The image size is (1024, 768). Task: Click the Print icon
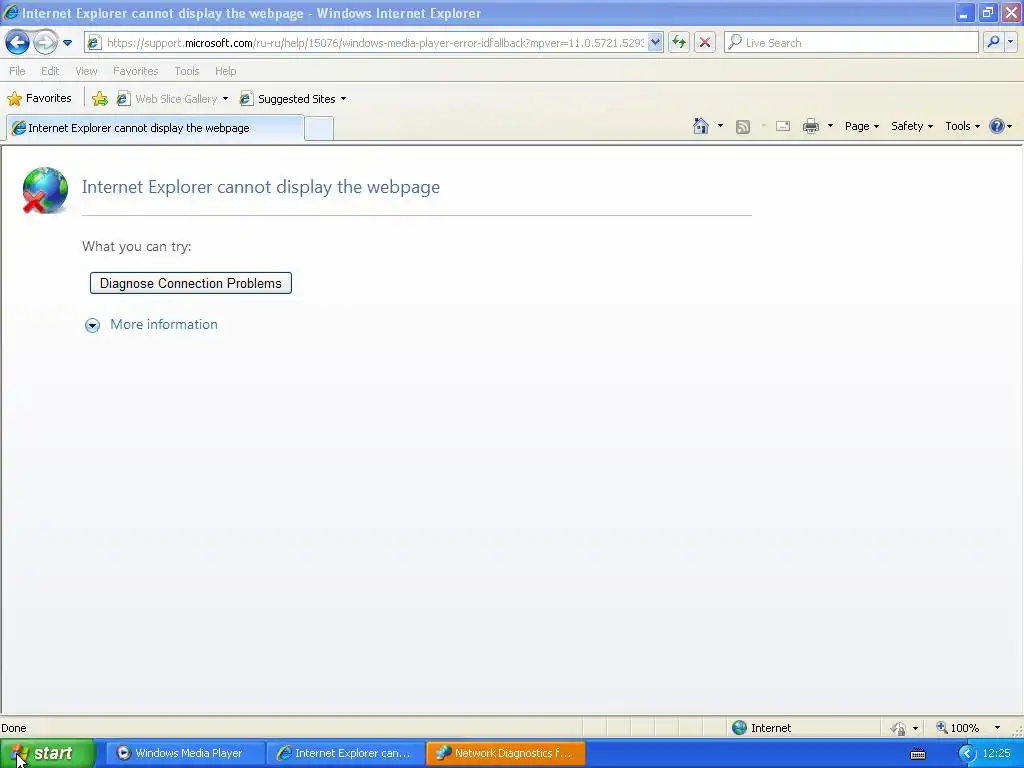(811, 126)
